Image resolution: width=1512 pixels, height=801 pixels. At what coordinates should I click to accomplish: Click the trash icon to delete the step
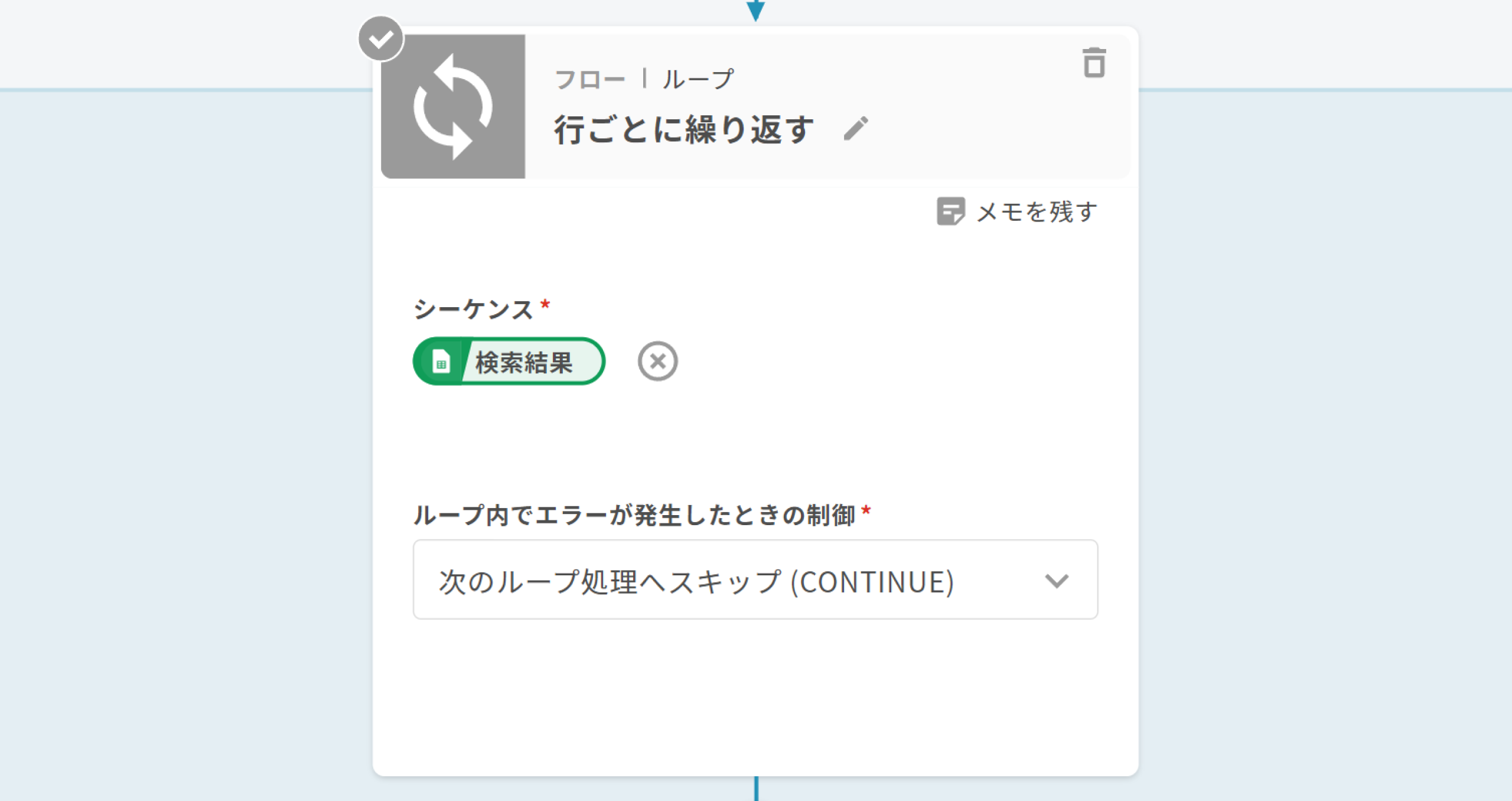(1094, 63)
